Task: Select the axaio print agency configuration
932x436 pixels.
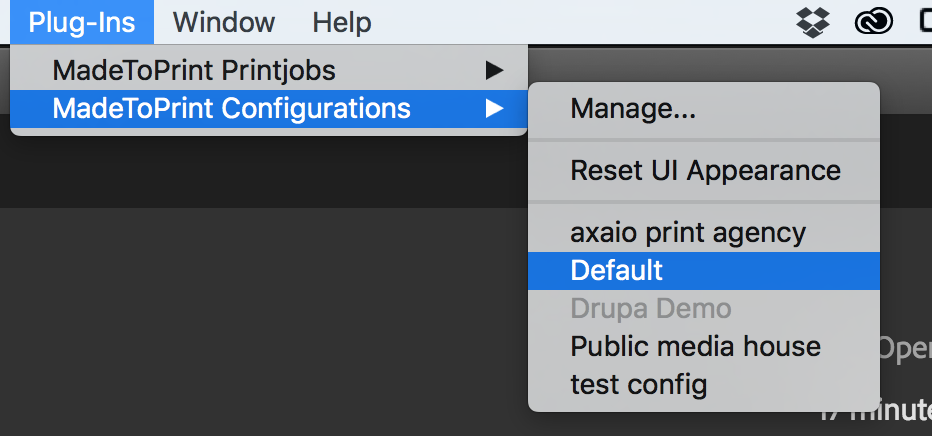Action: pos(704,232)
